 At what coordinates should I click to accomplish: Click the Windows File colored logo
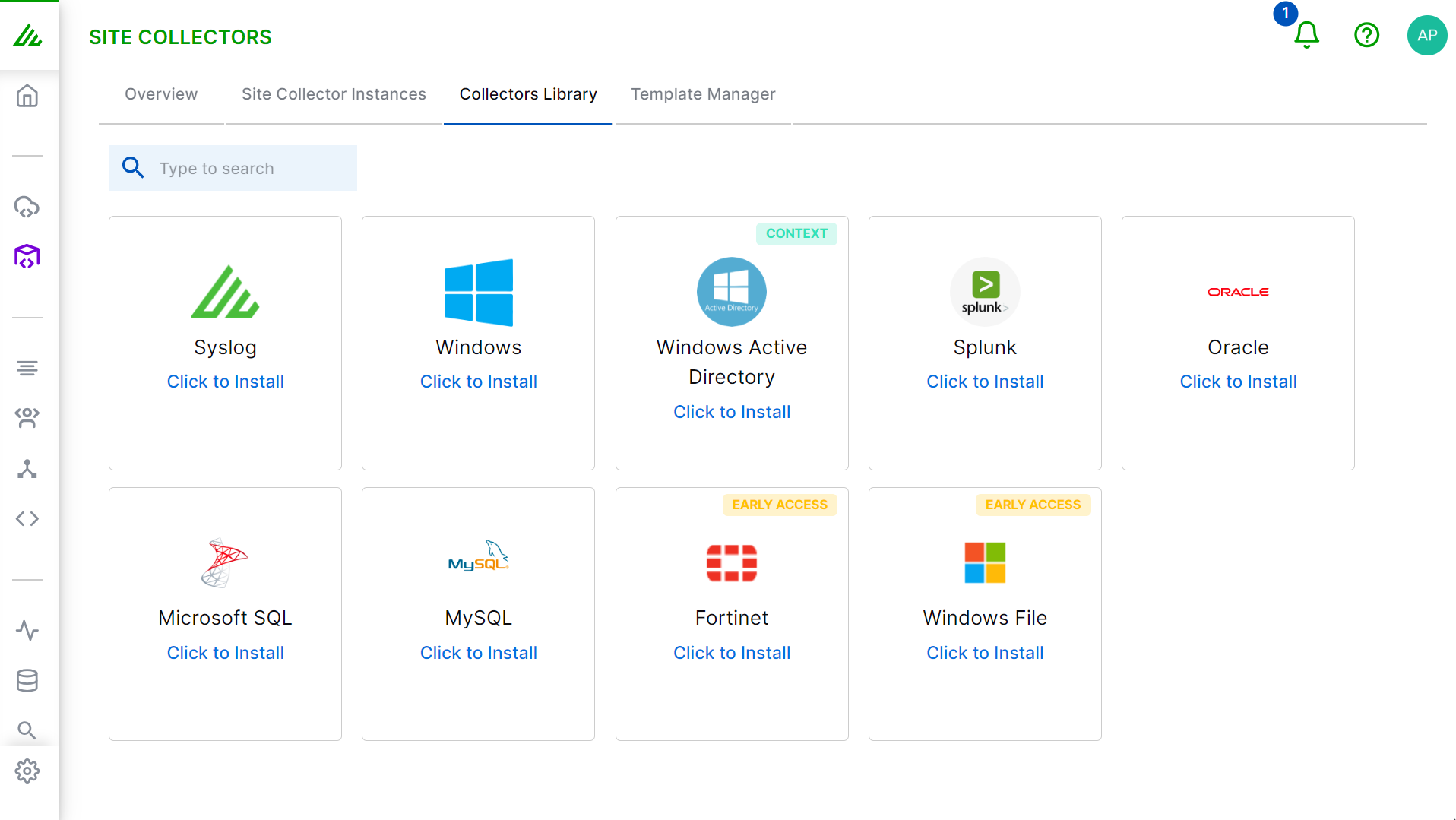(985, 563)
